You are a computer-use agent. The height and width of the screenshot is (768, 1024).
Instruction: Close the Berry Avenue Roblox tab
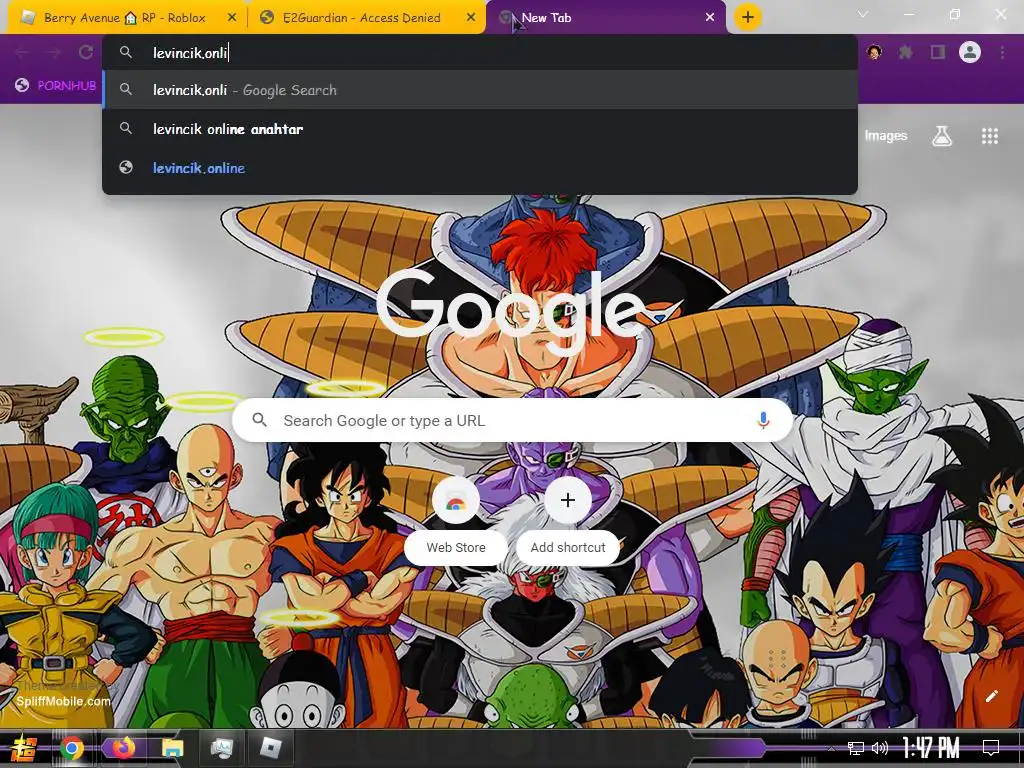tap(232, 18)
